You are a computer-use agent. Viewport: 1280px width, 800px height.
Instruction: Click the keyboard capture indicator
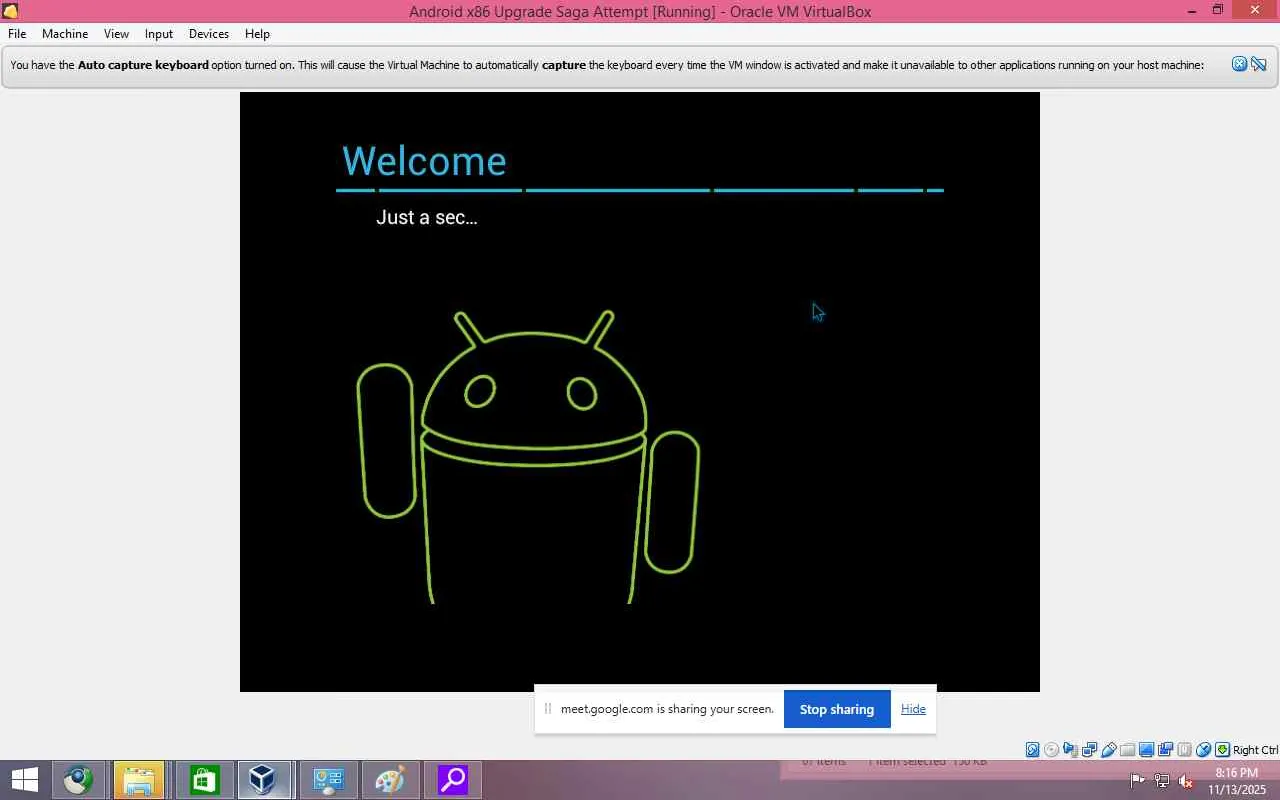pyautogui.click(x=1222, y=750)
